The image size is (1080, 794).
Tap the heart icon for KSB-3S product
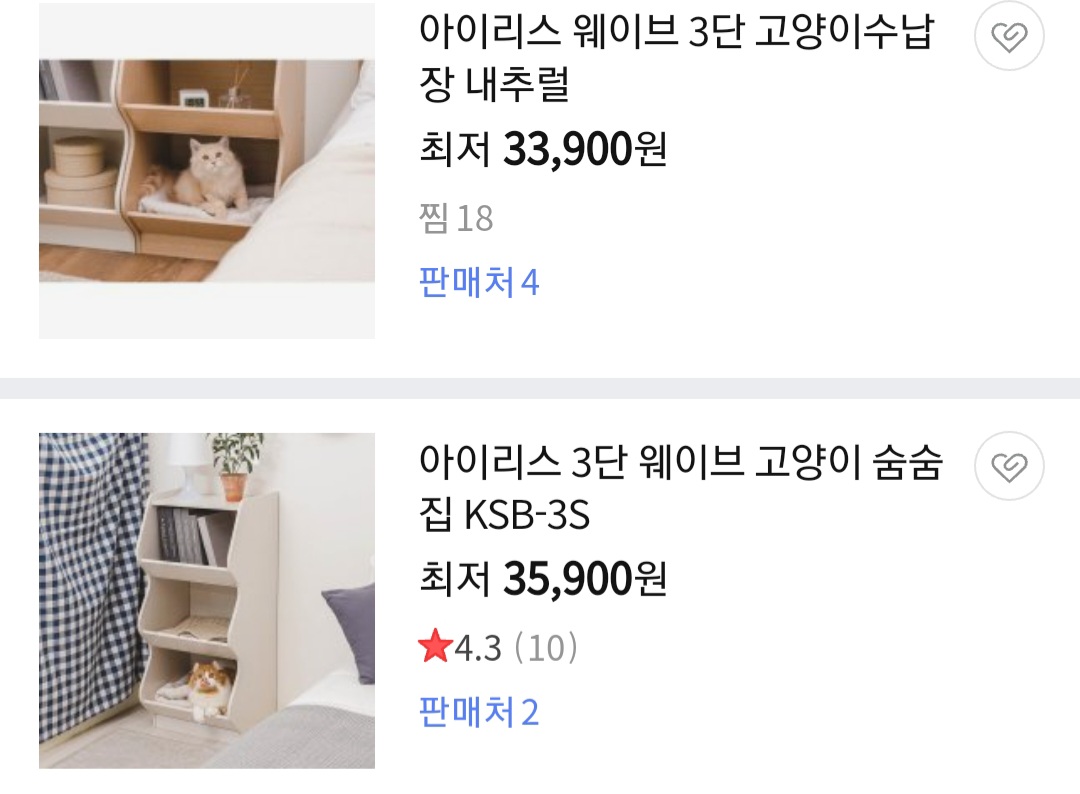(1009, 466)
